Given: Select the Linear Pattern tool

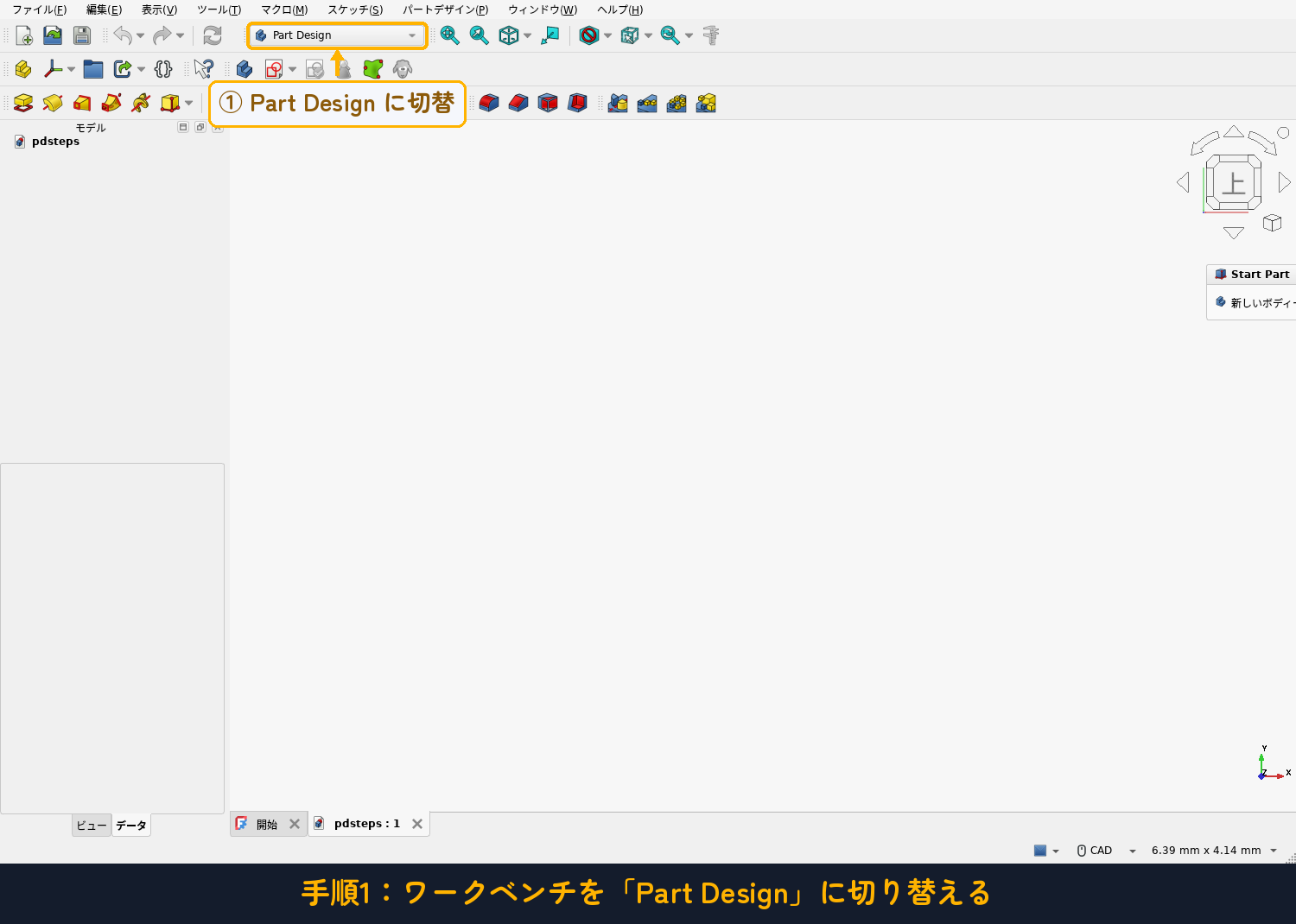Looking at the screenshot, I should (647, 104).
